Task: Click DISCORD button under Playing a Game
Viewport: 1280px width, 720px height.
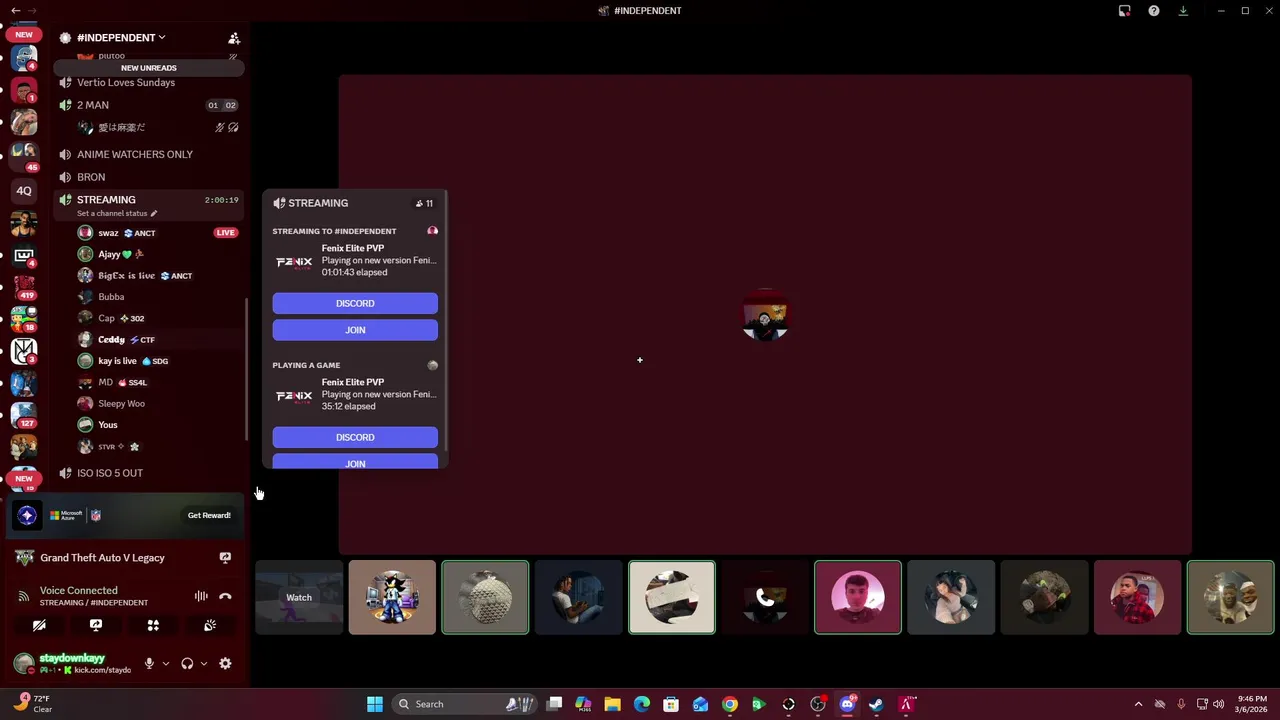Action: click(x=355, y=437)
